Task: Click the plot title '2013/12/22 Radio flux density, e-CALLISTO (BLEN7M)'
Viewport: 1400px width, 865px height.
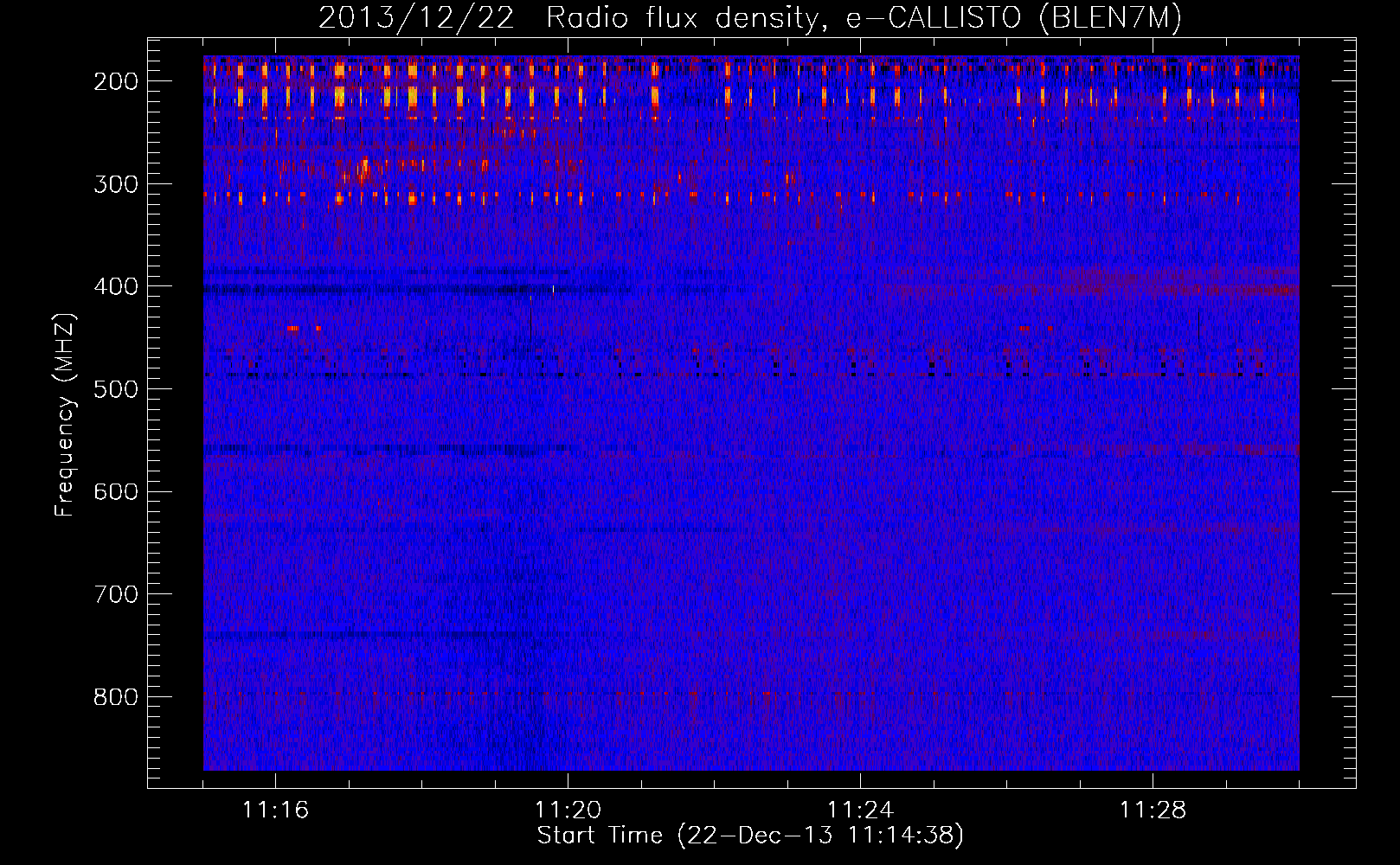Action: point(750,18)
